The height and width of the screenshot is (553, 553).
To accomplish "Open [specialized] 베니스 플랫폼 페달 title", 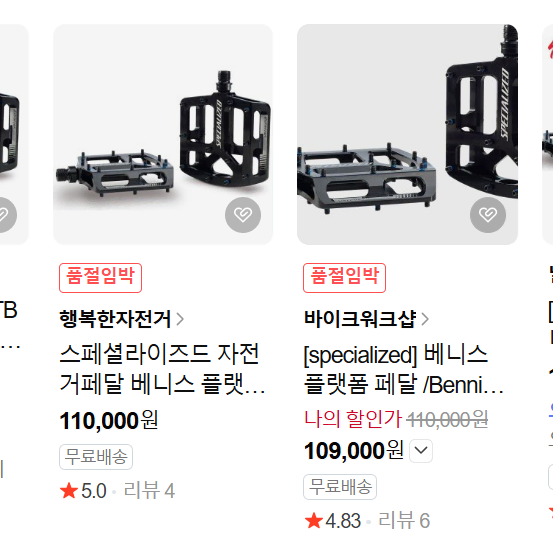I will pos(404,369).
